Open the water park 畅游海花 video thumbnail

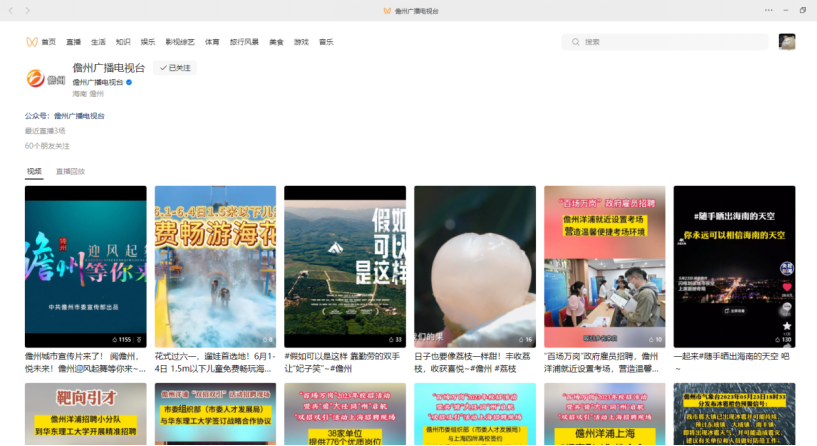tap(215, 266)
